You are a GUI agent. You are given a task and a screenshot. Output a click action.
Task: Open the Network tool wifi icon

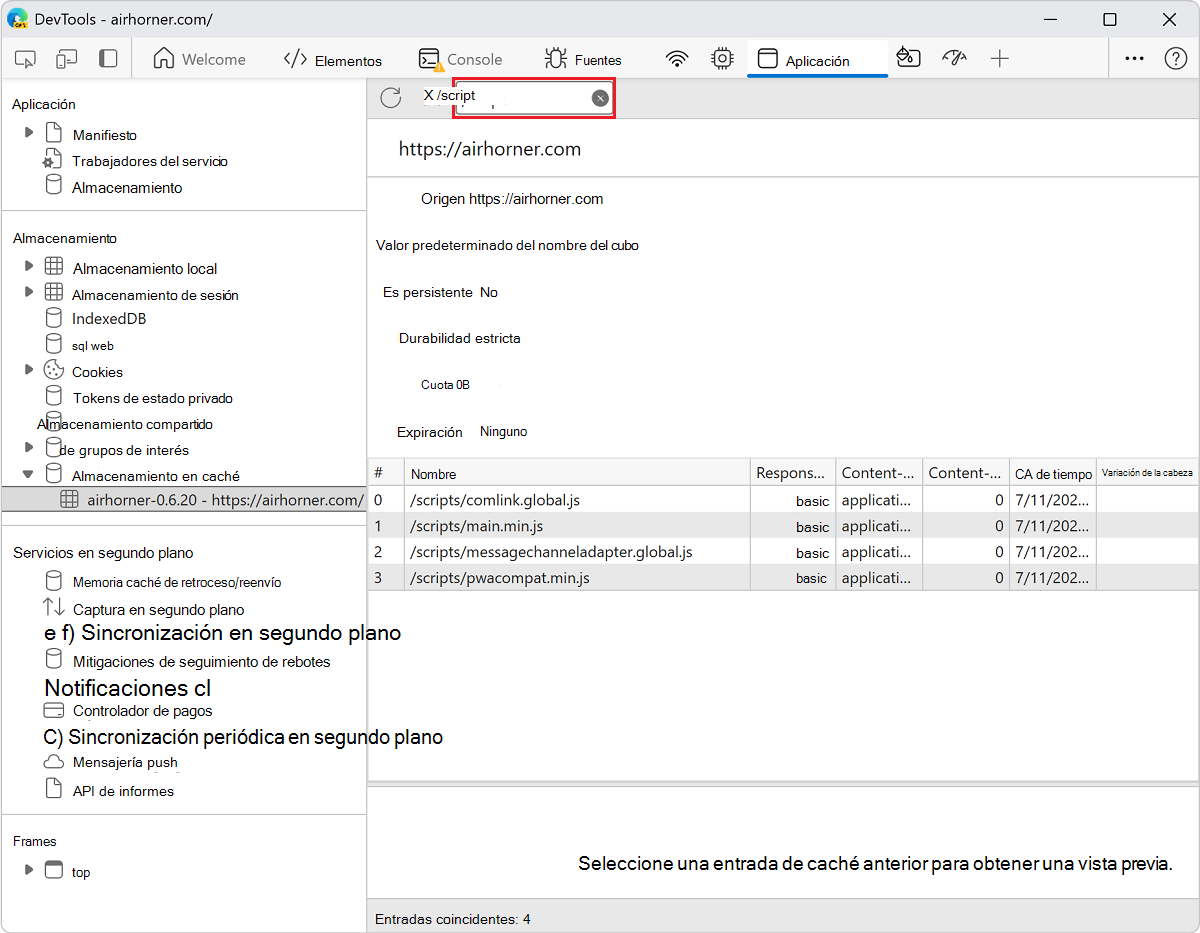[677, 59]
